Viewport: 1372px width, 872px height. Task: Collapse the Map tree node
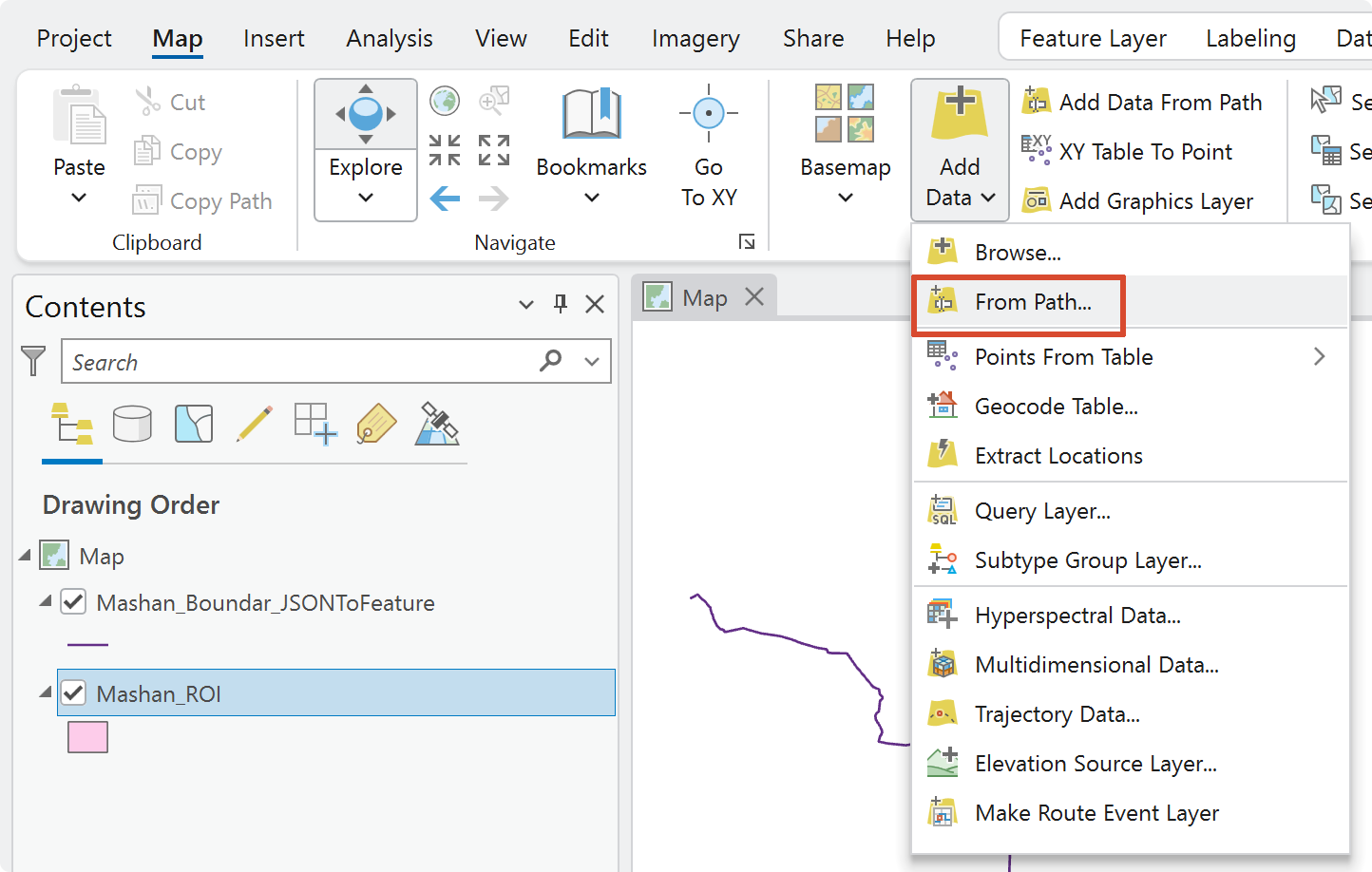[25, 556]
